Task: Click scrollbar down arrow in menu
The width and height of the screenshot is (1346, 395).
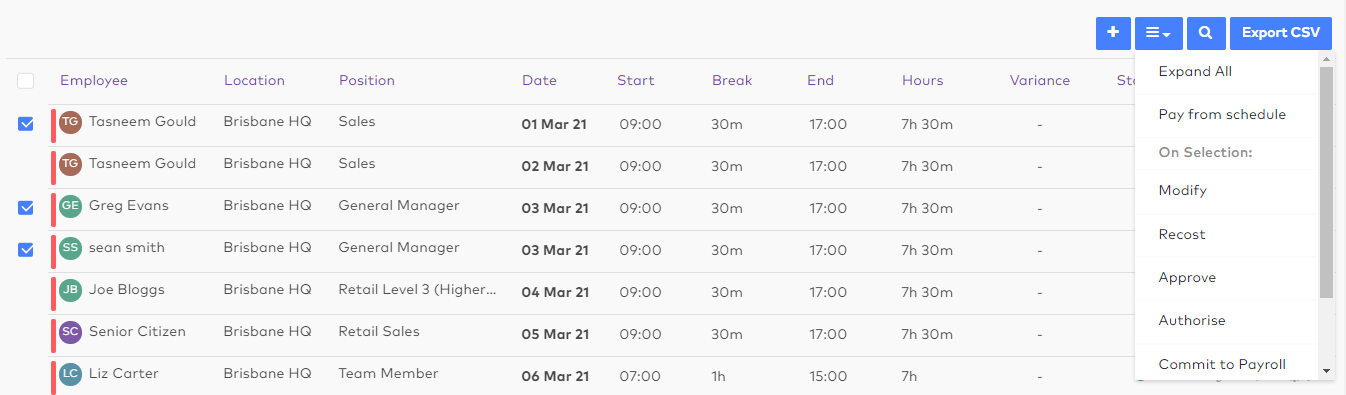Action: click(1326, 371)
